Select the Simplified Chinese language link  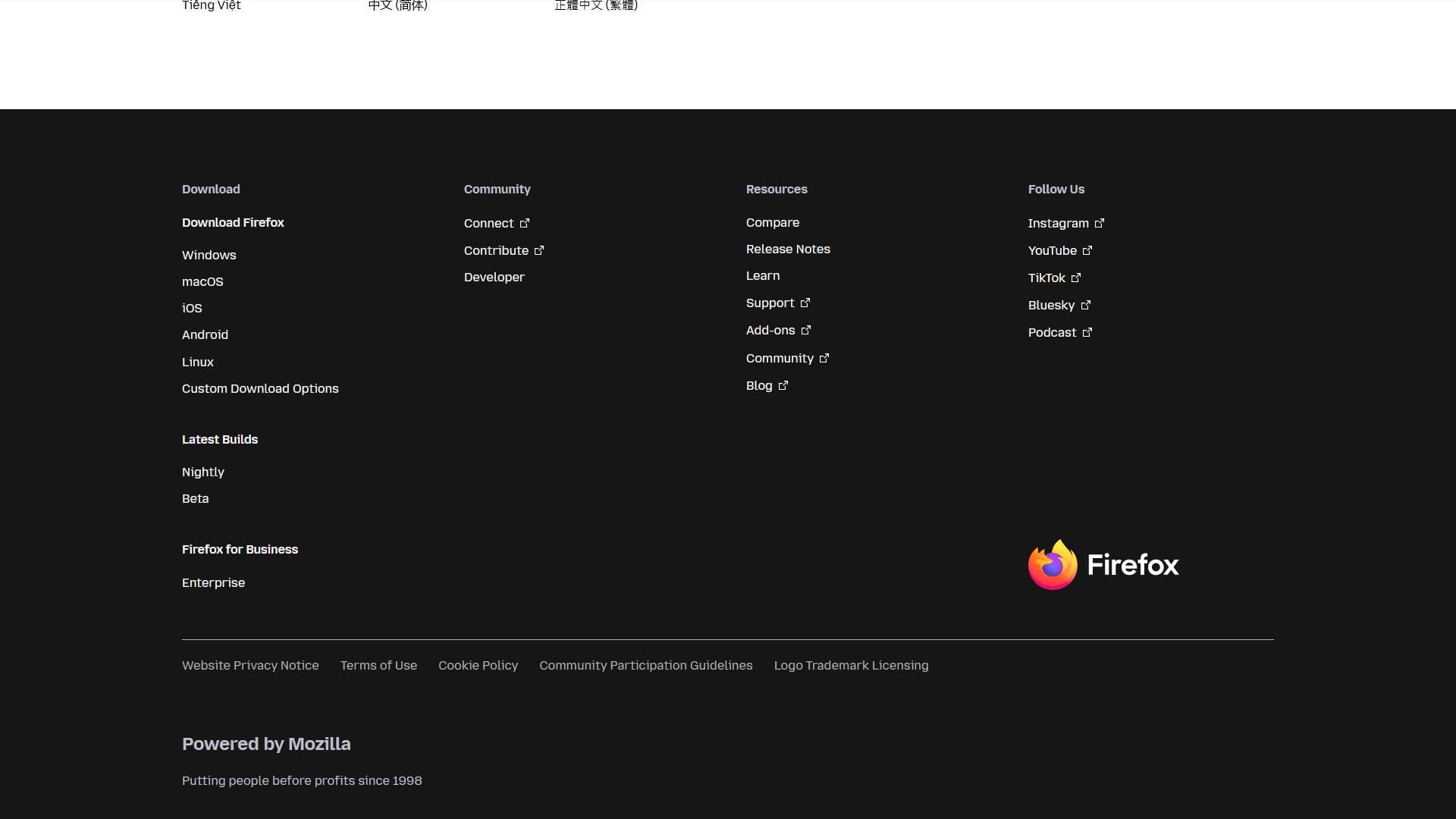398,5
